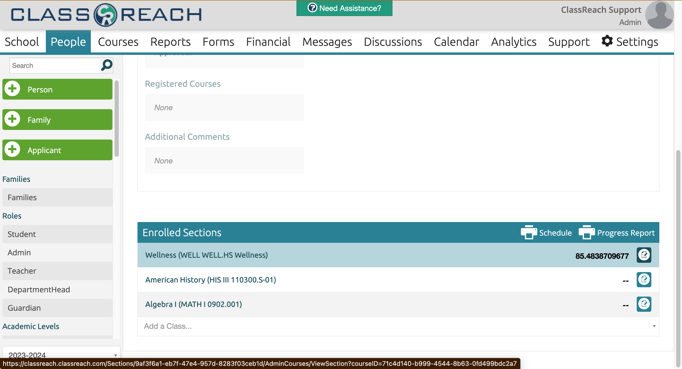Screen dimensions: 682x369
Task: Click the Wellness row gauge icon
Action: coord(644,255)
